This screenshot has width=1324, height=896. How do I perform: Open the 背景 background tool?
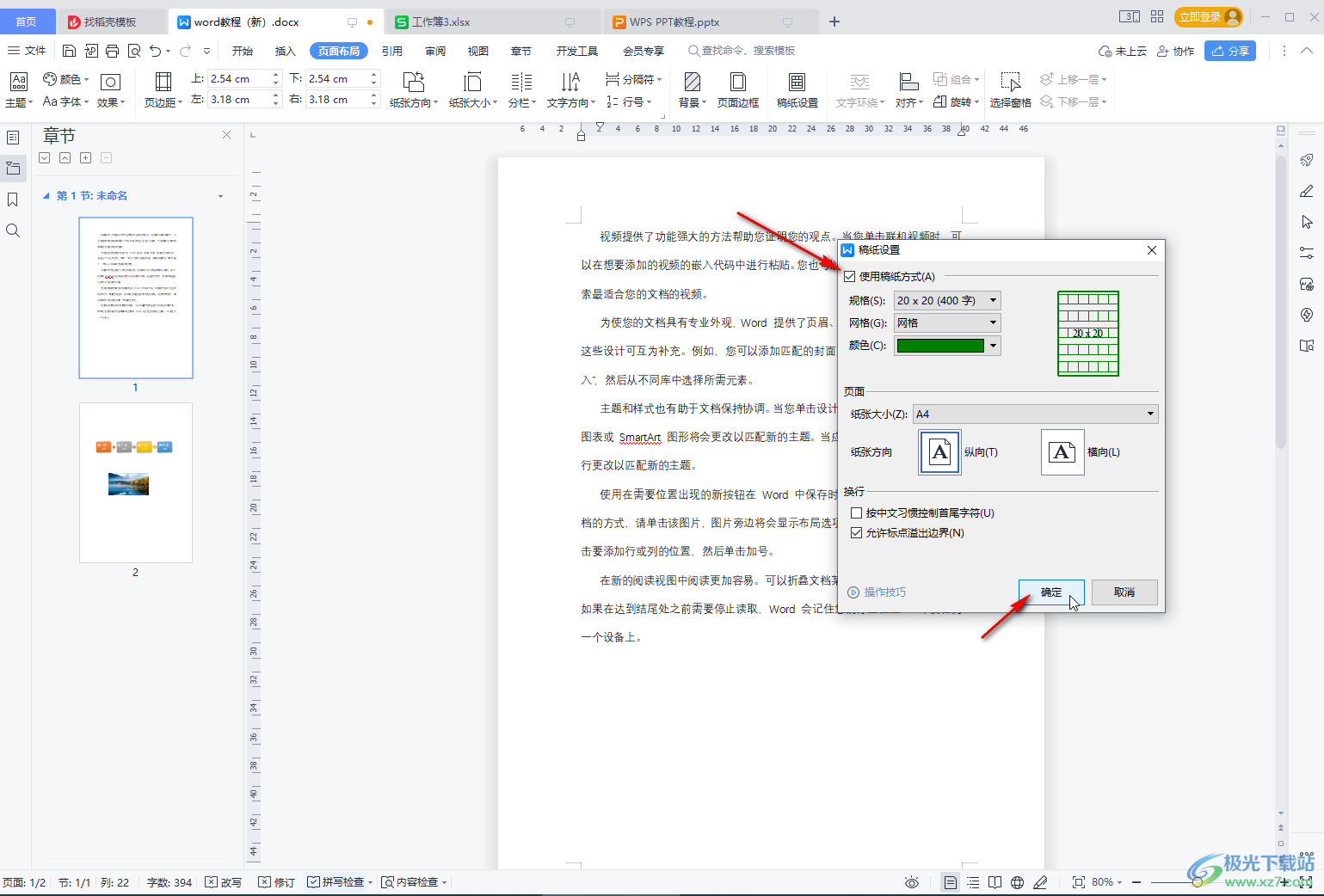pyautogui.click(x=692, y=90)
